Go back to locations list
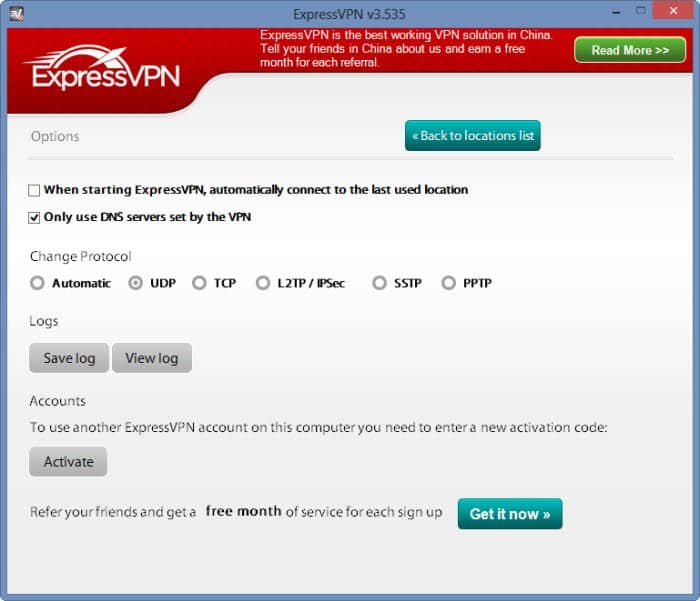 point(472,136)
